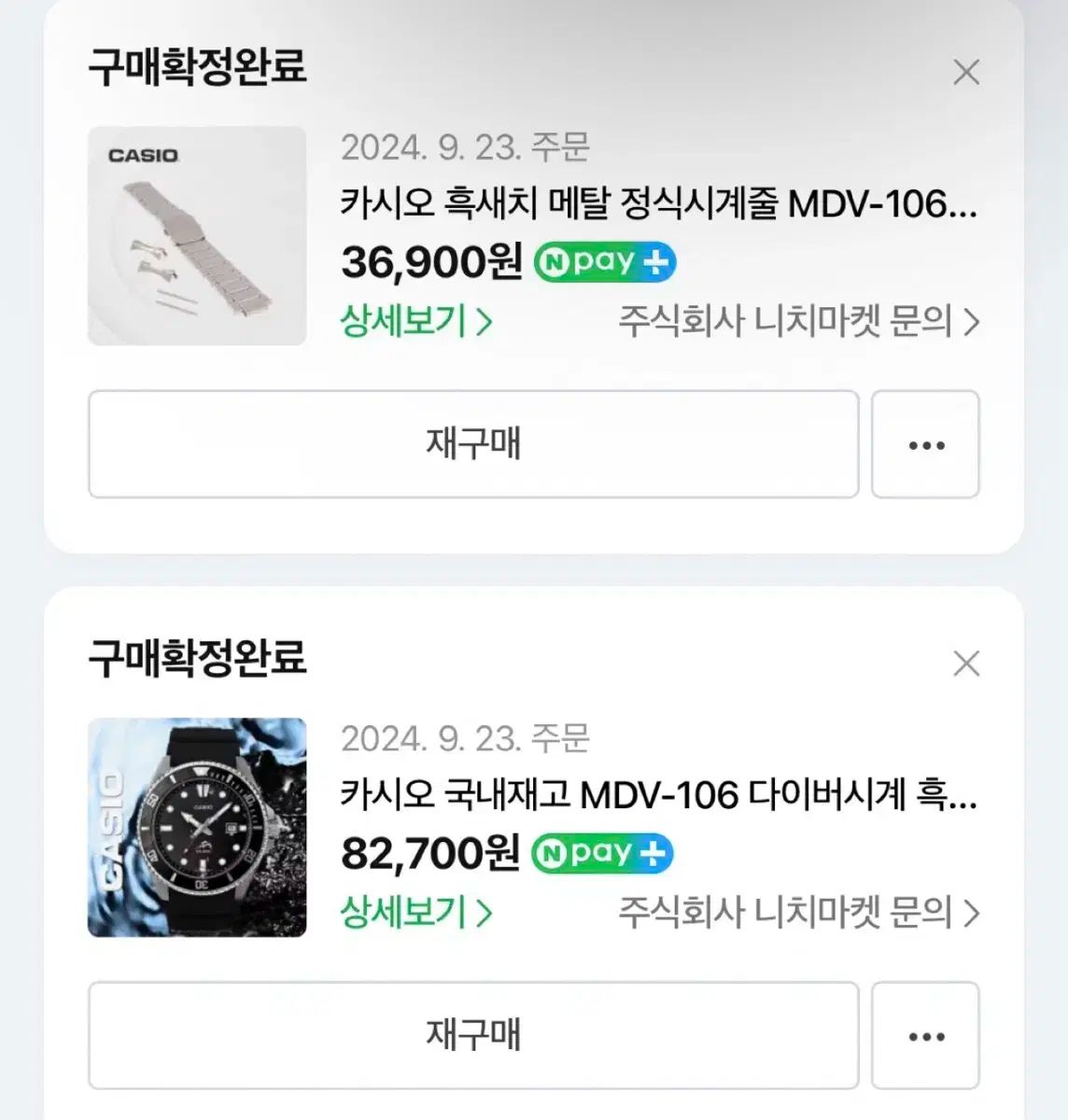Viewport: 1068px width, 1120px height.
Task: Tap the 36,900원 price text
Action: (431, 263)
